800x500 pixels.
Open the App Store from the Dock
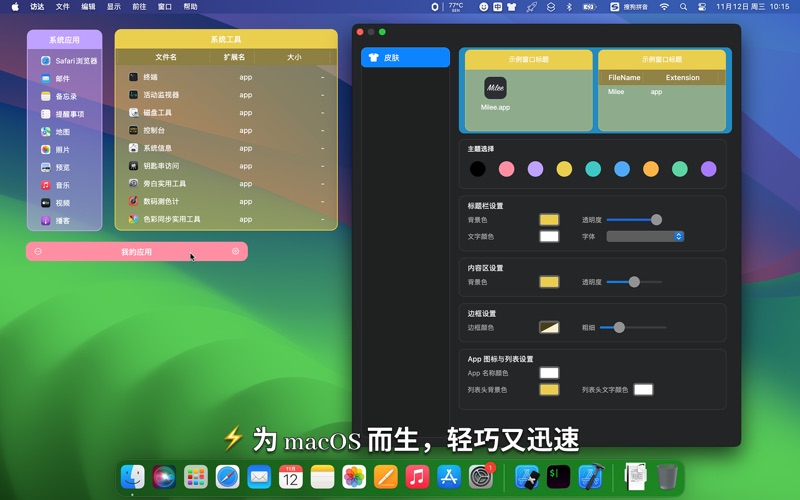[448, 477]
